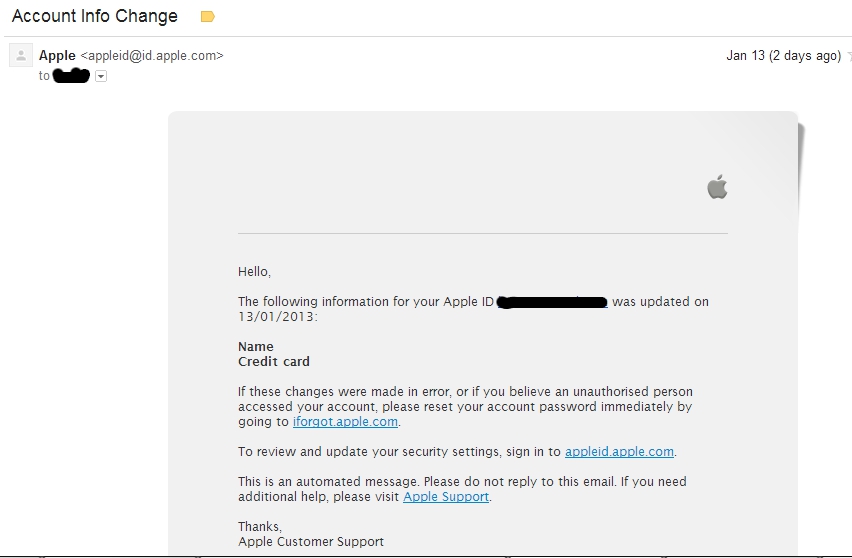Click the appleid@id.apple.com sender address

[152, 55]
